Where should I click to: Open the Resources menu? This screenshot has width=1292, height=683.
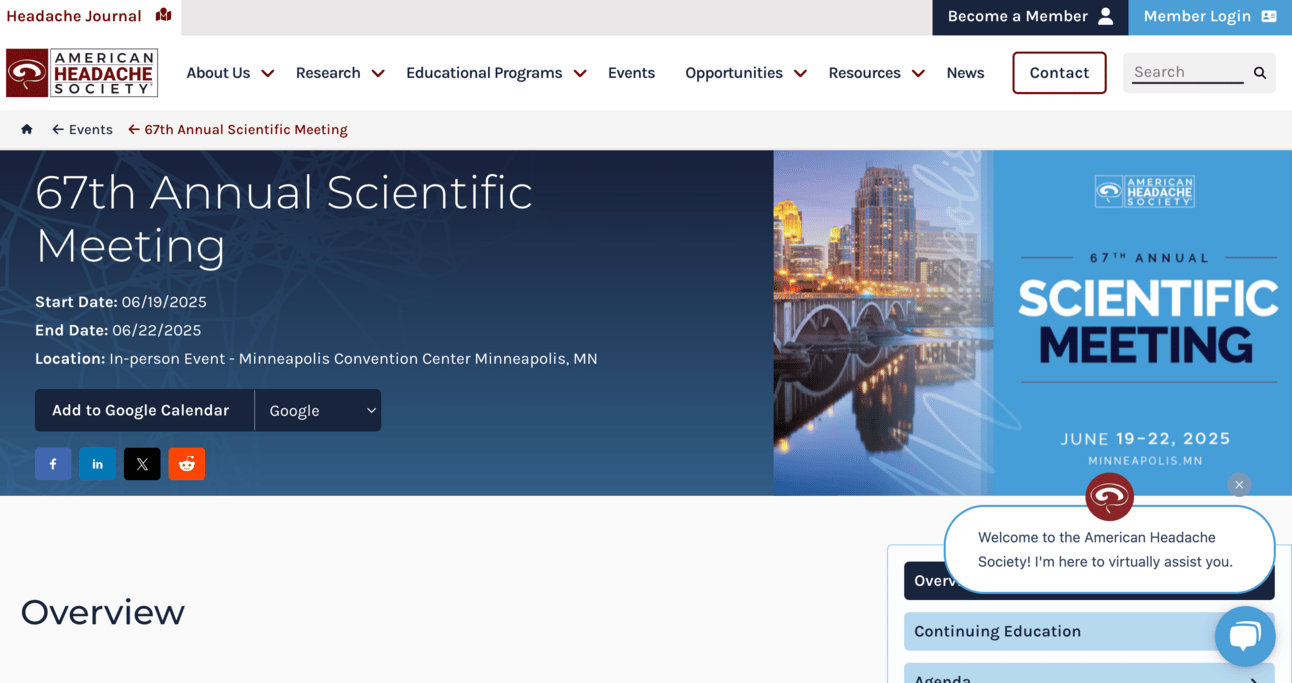tap(864, 73)
